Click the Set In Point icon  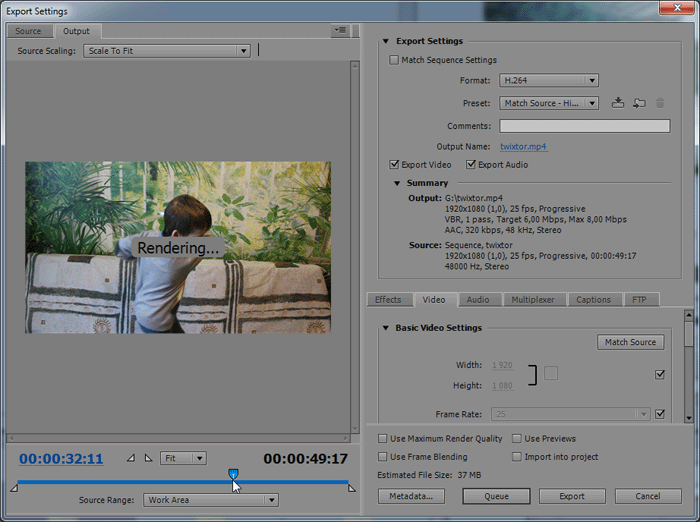pos(131,458)
